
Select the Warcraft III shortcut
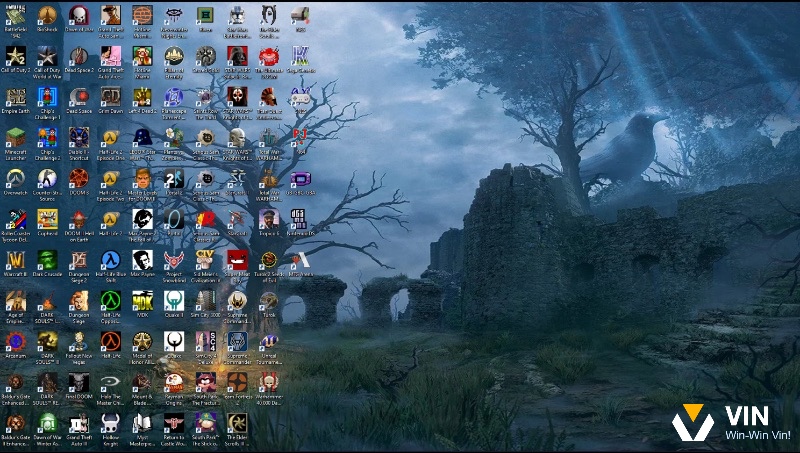[16, 260]
